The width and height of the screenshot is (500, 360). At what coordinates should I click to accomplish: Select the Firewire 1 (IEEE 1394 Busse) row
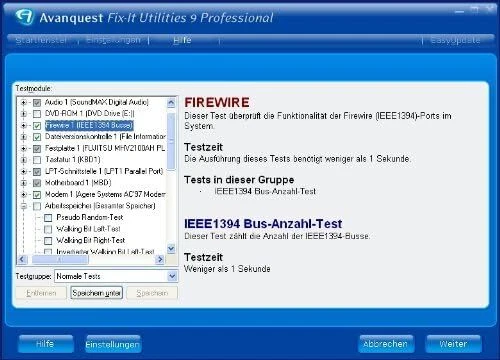click(89, 125)
